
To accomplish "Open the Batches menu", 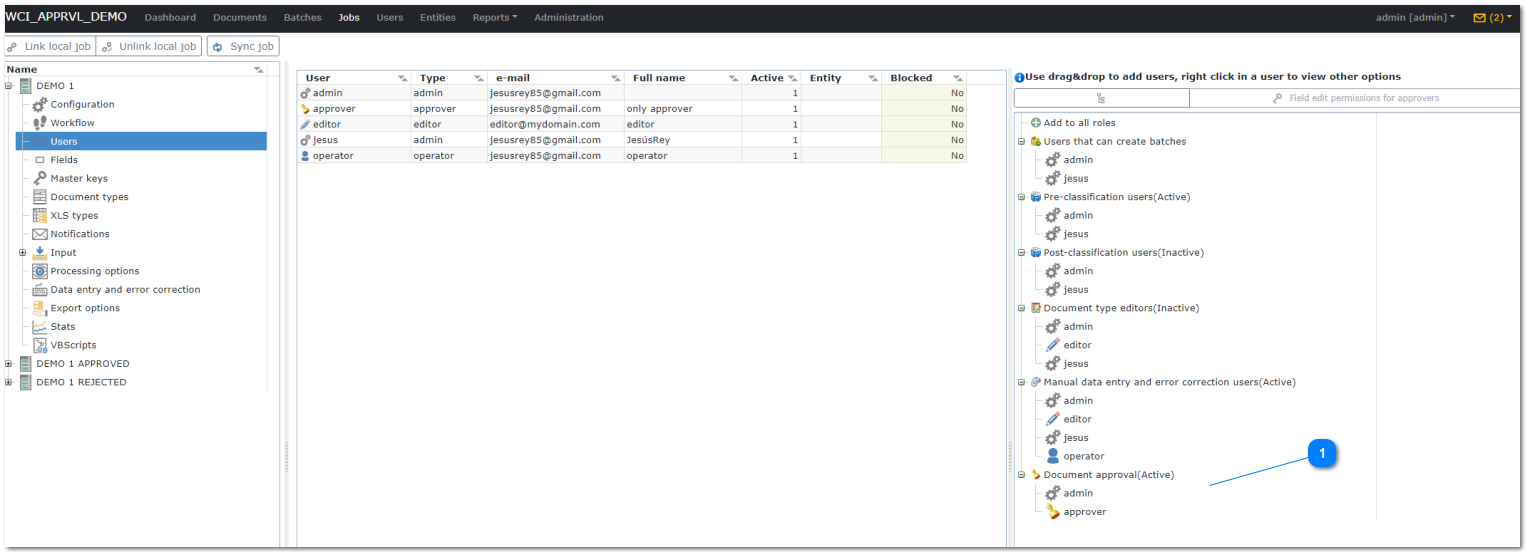I will pos(303,18).
